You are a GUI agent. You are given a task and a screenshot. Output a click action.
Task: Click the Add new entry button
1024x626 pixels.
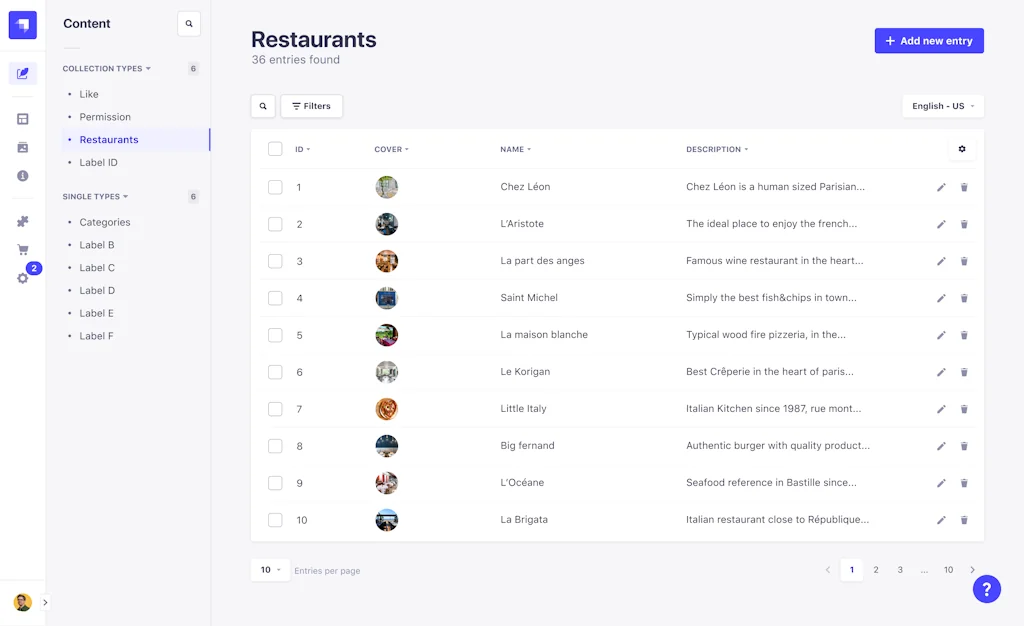(x=928, y=40)
